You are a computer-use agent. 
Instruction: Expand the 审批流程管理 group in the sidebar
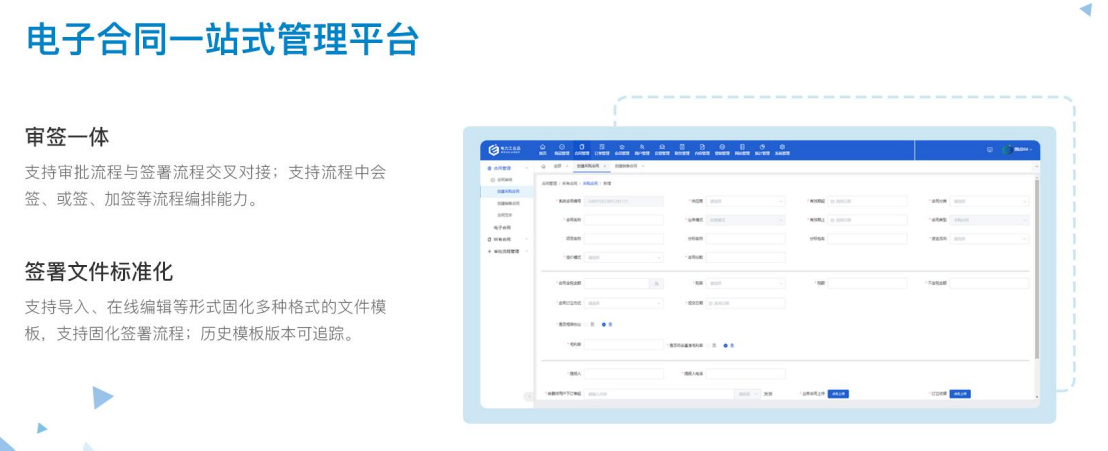pyautogui.click(x=526, y=251)
